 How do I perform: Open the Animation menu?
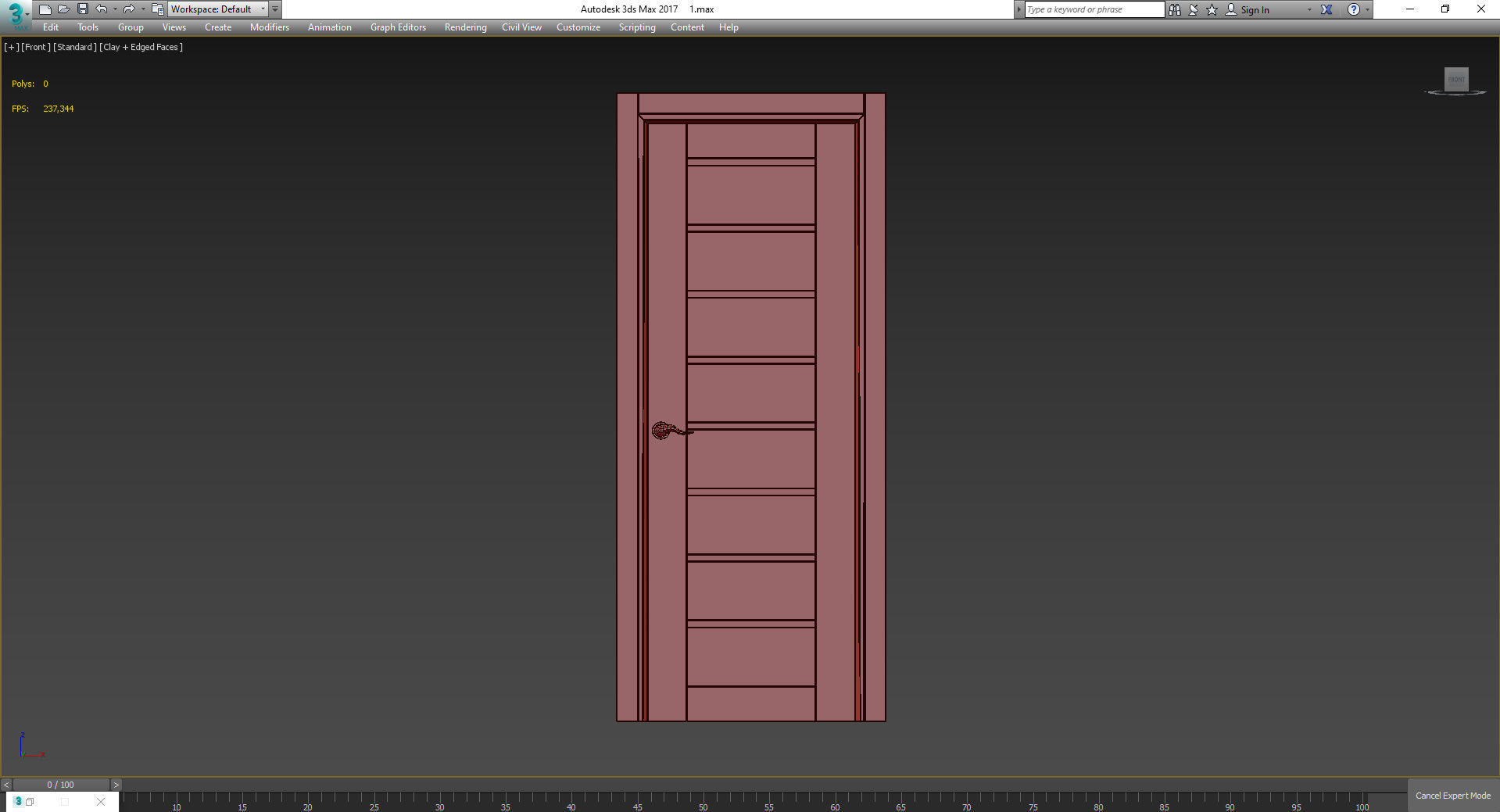click(x=329, y=27)
